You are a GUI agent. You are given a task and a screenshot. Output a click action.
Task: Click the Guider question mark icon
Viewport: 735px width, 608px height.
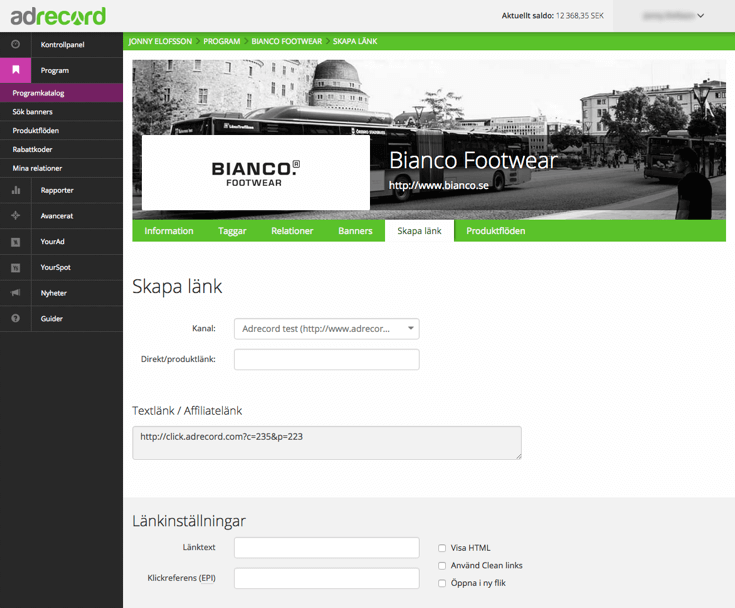(x=15, y=318)
